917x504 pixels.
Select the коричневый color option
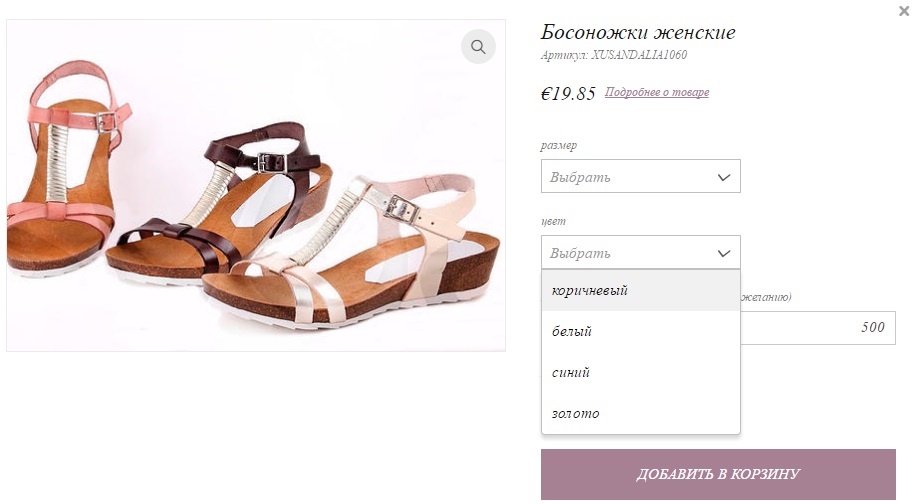pyautogui.click(x=590, y=291)
